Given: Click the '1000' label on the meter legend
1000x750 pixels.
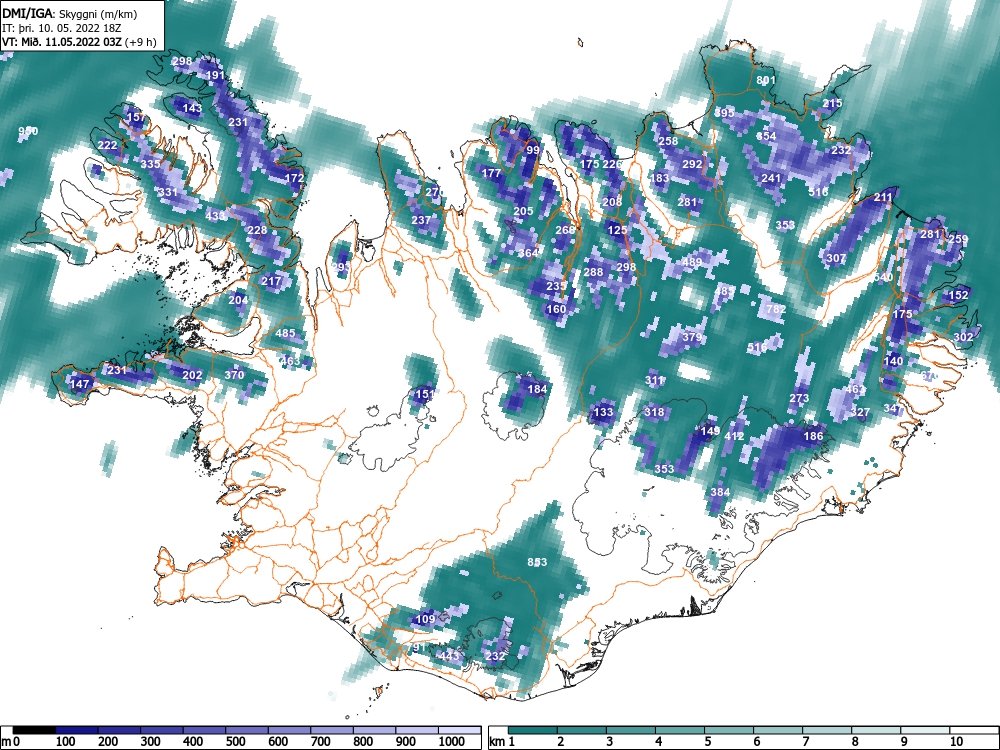Looking at the screenshot, I should 452,741.
